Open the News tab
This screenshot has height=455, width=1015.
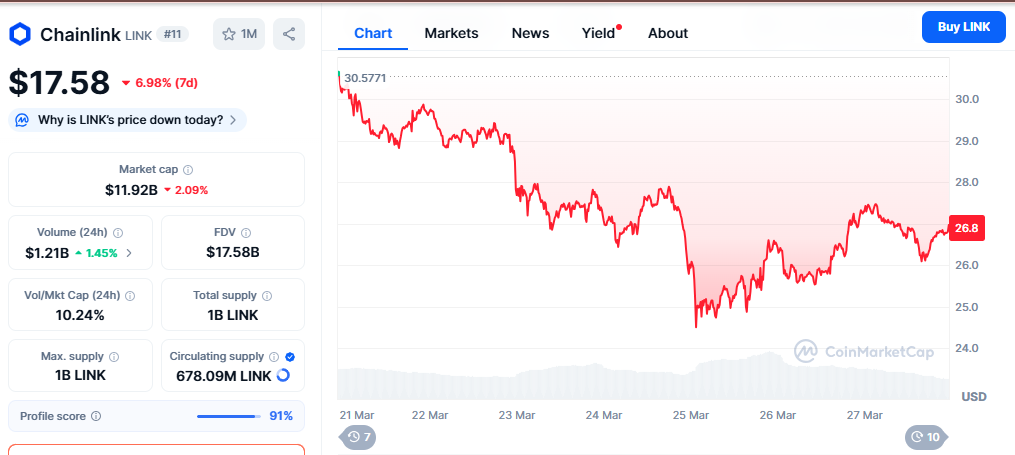click(530, 33)
